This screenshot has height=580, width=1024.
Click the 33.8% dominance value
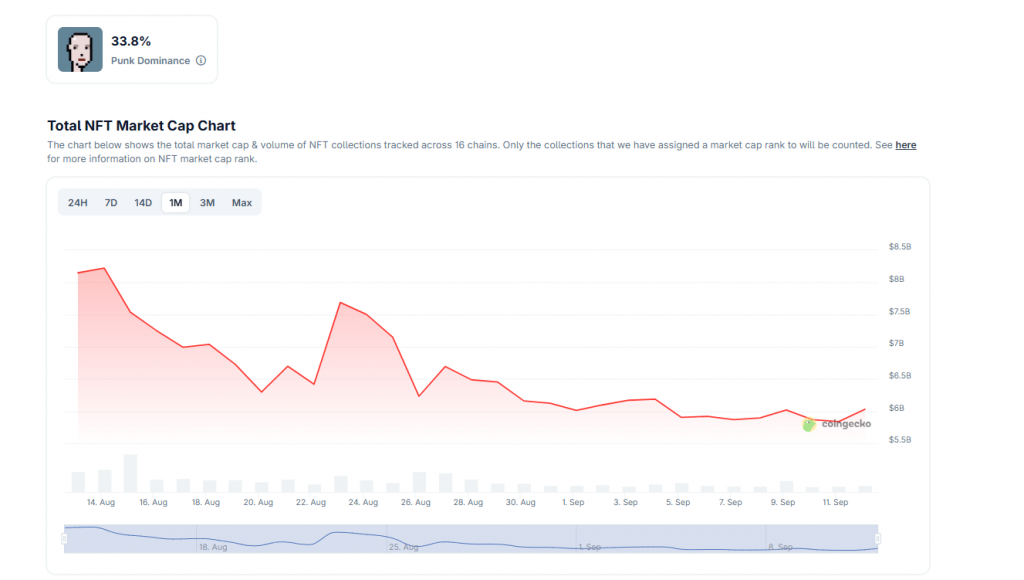pos(131,42)
